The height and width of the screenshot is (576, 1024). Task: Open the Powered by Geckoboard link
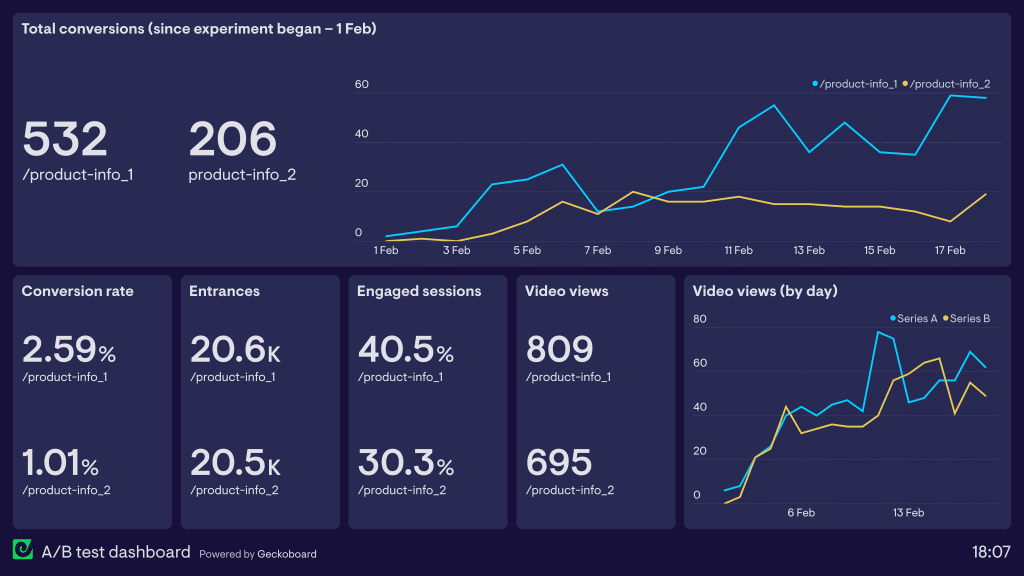tap(258, 553)
